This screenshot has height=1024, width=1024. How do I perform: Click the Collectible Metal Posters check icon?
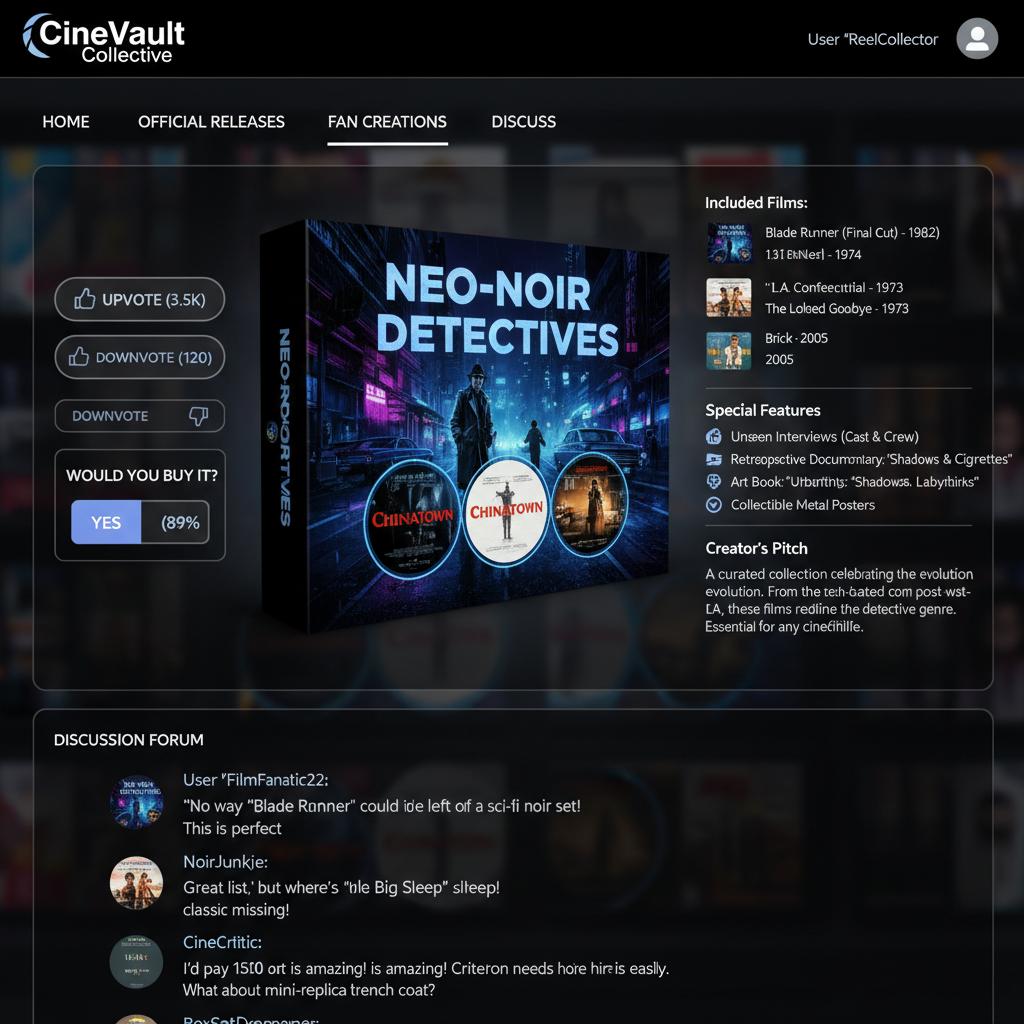pyautogui.click(x=714, y=505)
